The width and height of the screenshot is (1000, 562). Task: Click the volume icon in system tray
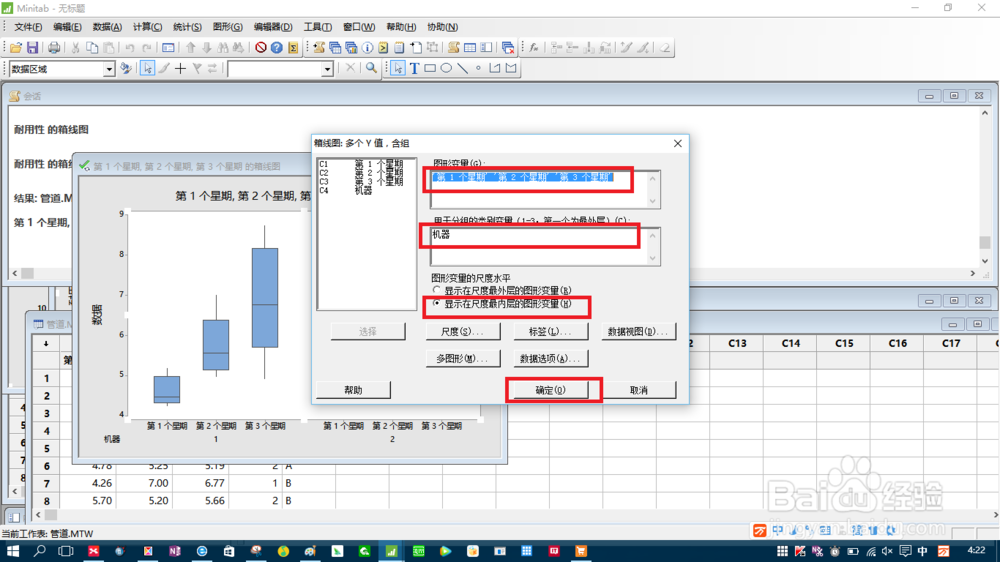pos(887,551)
